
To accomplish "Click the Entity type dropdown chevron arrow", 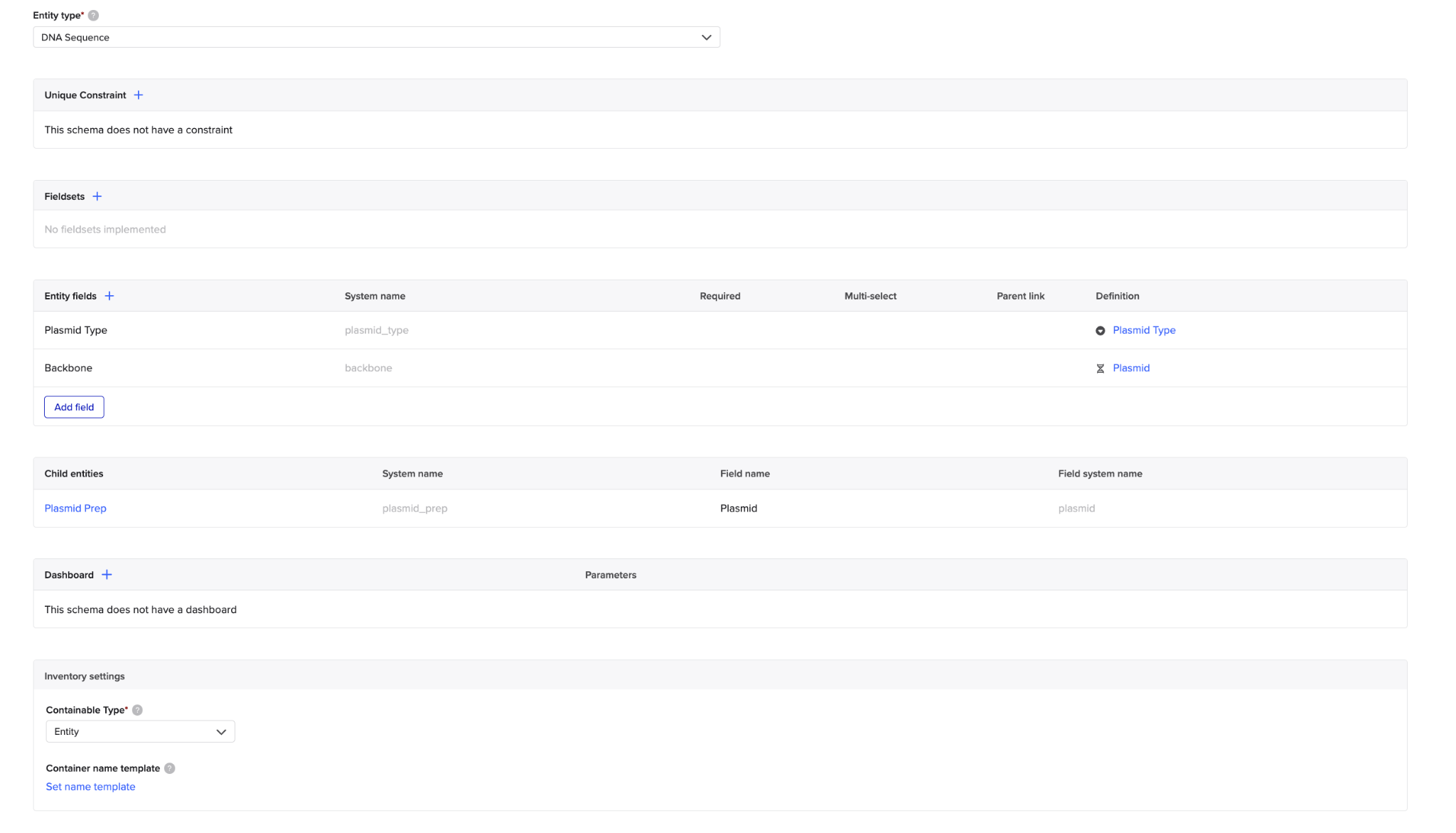I will [706, 38].
